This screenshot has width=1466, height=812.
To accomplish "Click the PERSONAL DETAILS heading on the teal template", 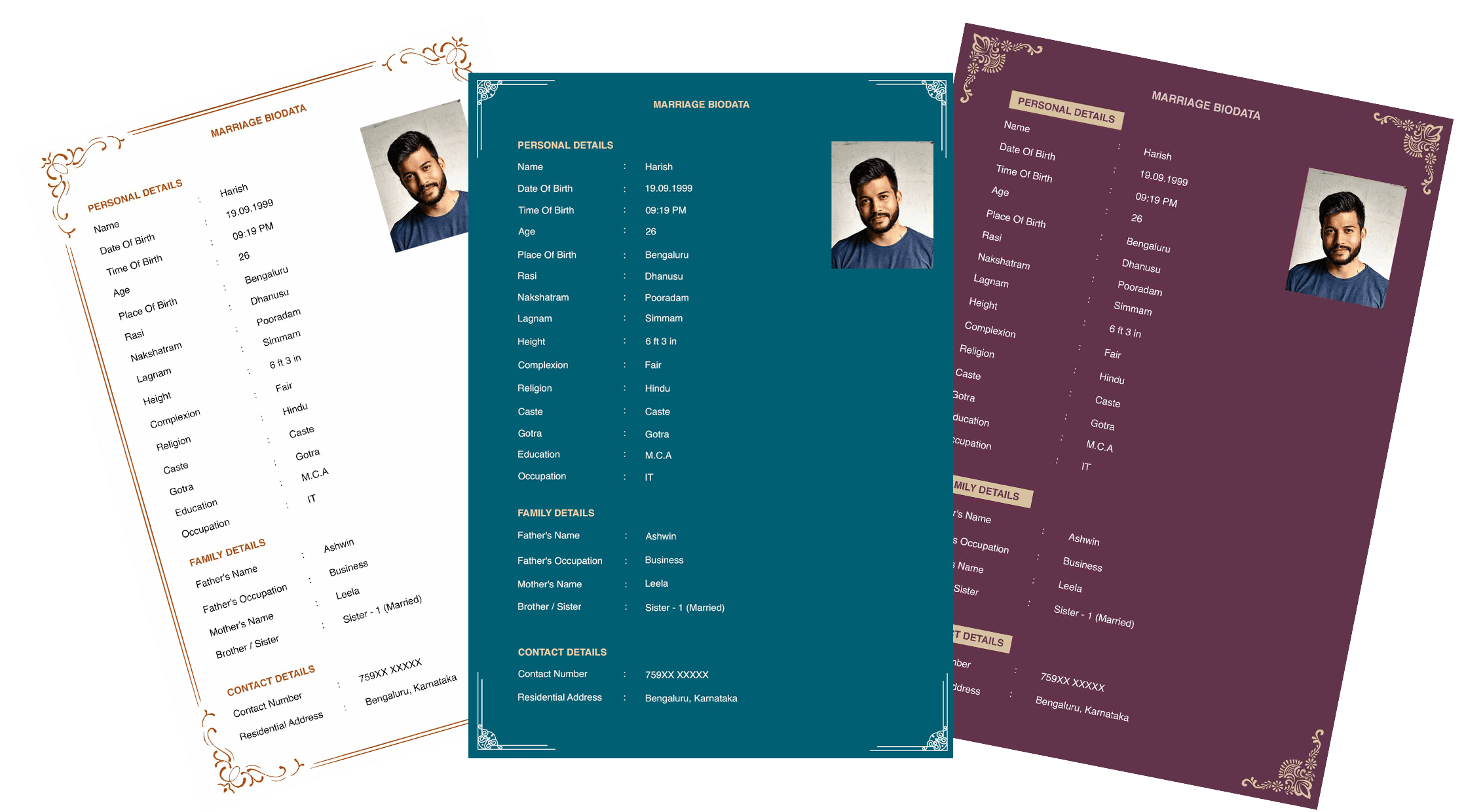I will (565, 145).
